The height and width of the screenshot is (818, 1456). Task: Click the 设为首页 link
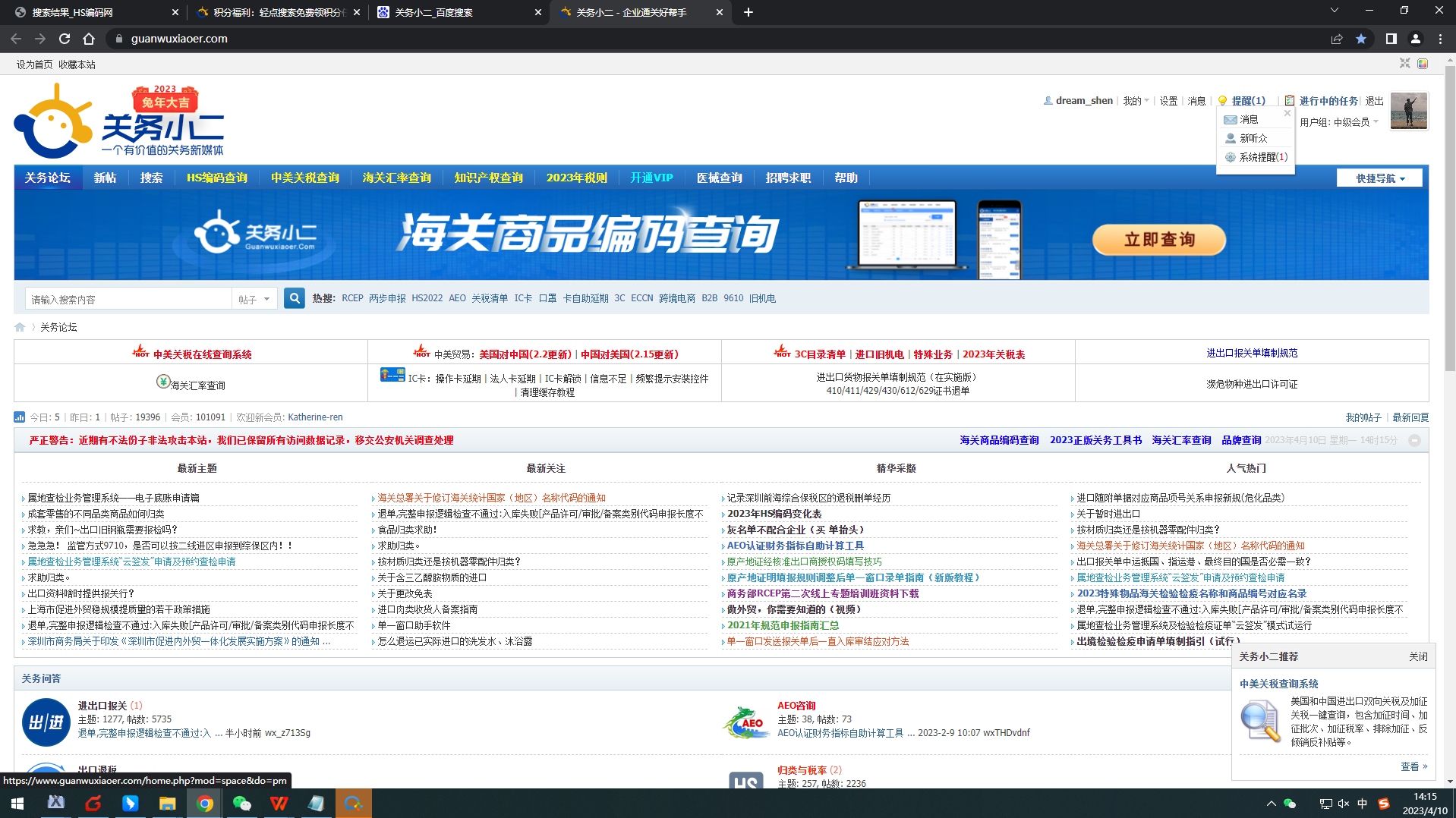[35, 64]
